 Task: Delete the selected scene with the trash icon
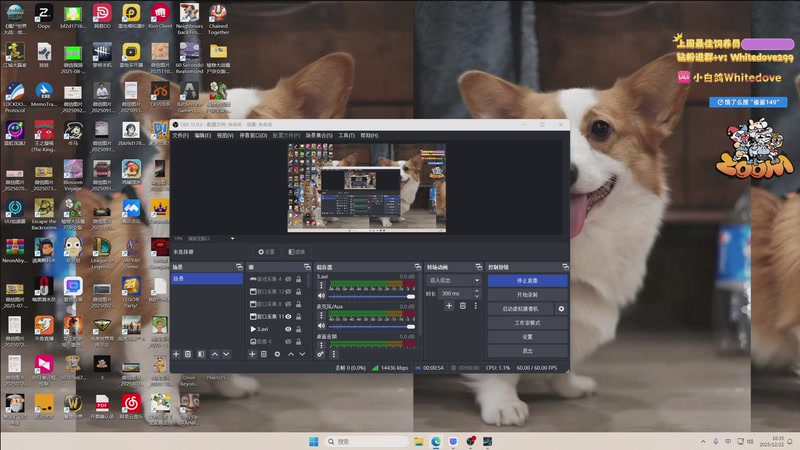pos(188,354)
